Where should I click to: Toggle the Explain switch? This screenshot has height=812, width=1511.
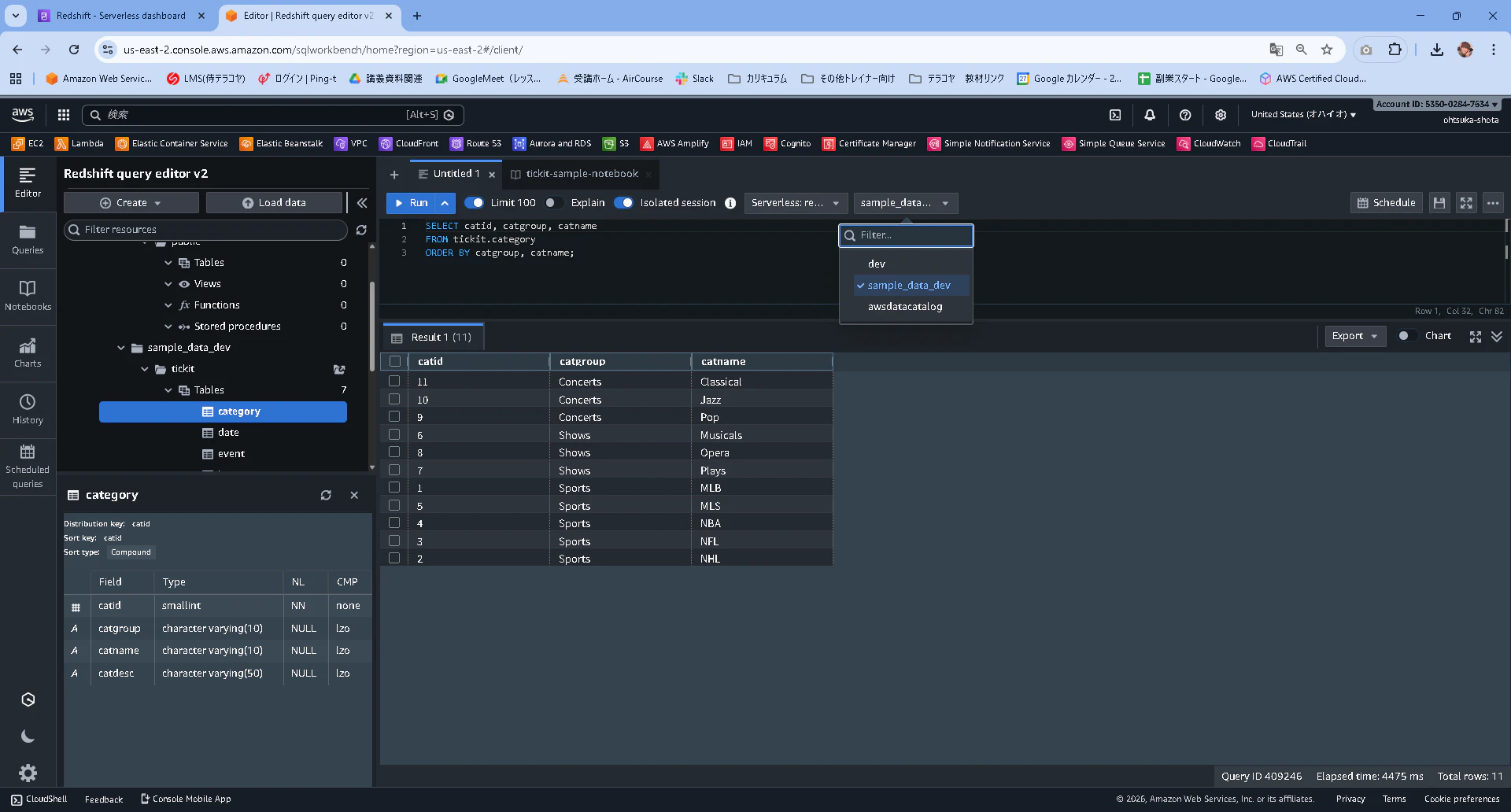[554, 203]
